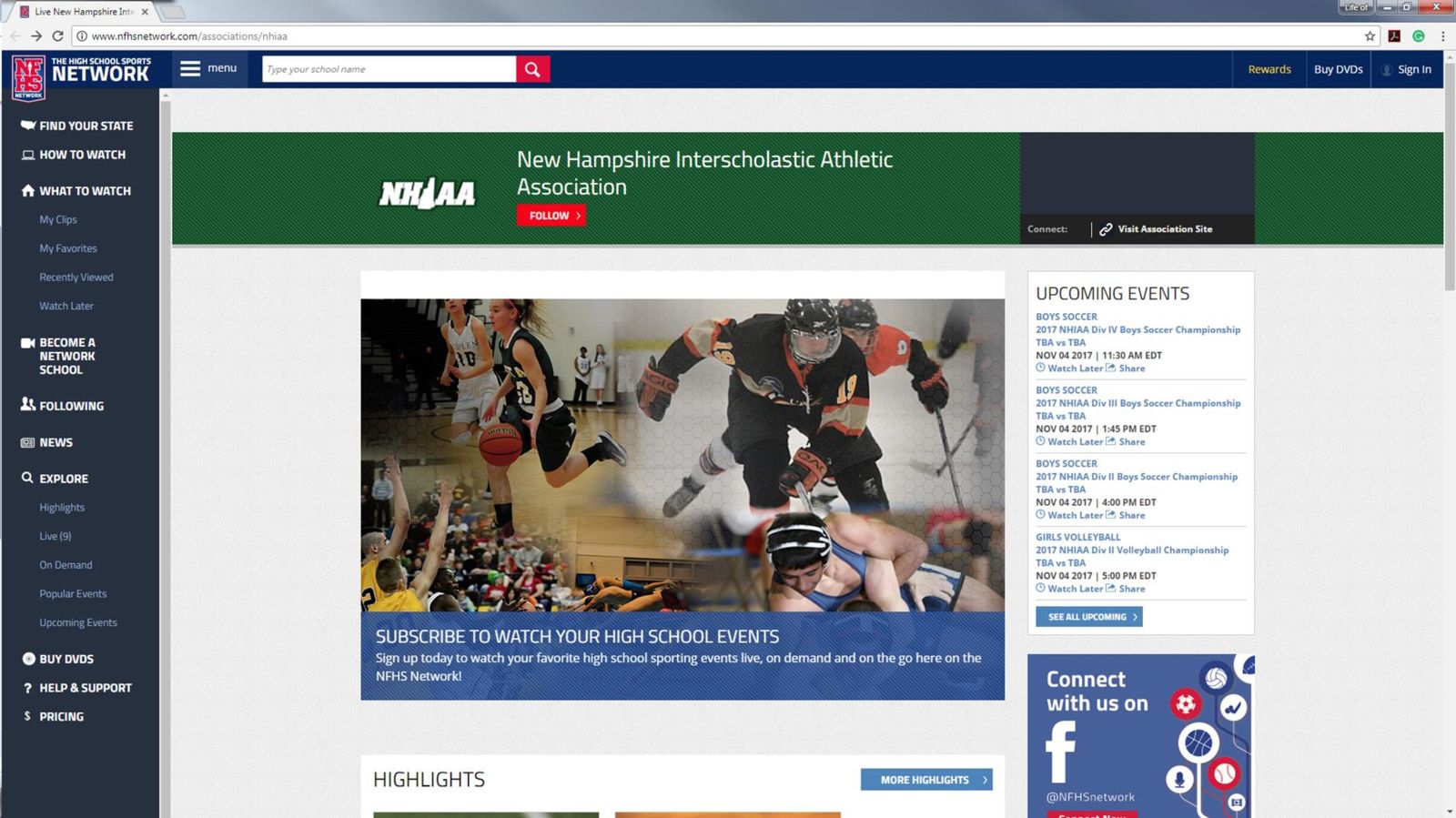Open Buy DVDs in top bar
1456x818 pixels.
pos(1338,69)
